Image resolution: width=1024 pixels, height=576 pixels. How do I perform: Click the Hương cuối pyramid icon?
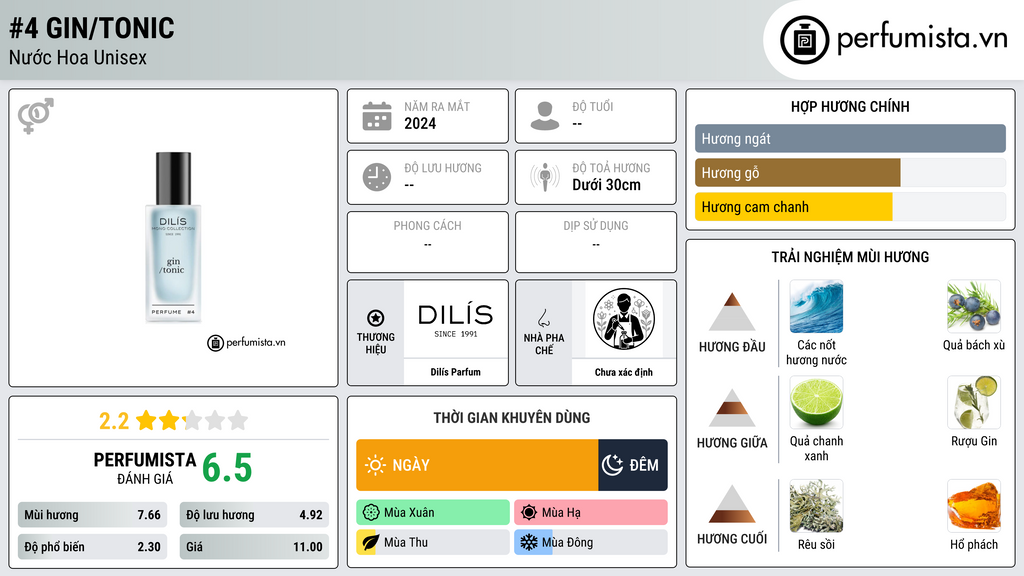tap(732, 504)
